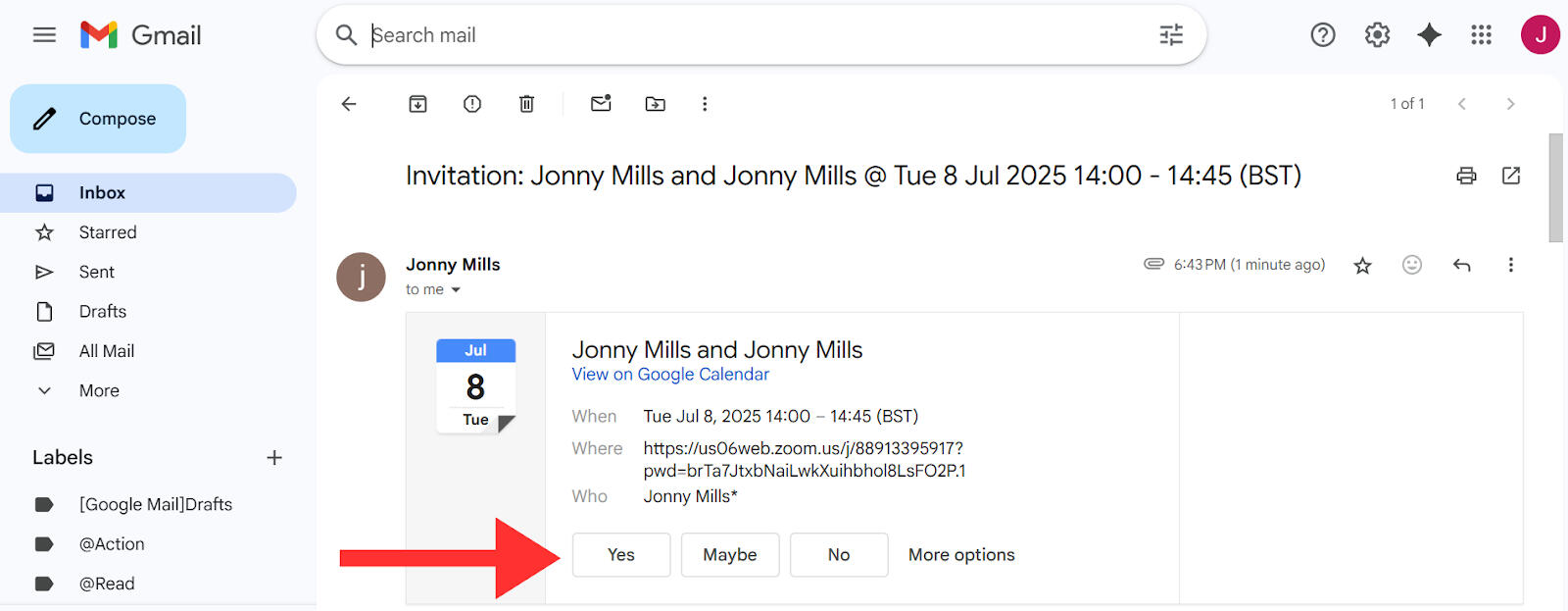The image size is (1568, 611).
Task: Open Move to folder icon
Action: pyautogui.click(x=655, y=104)
